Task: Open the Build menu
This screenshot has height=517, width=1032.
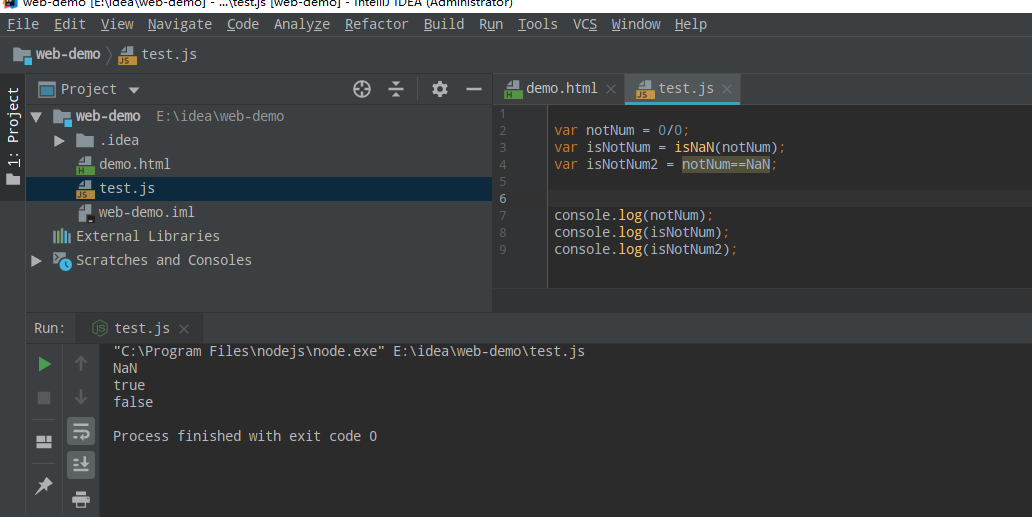Action: coord(444,24)
